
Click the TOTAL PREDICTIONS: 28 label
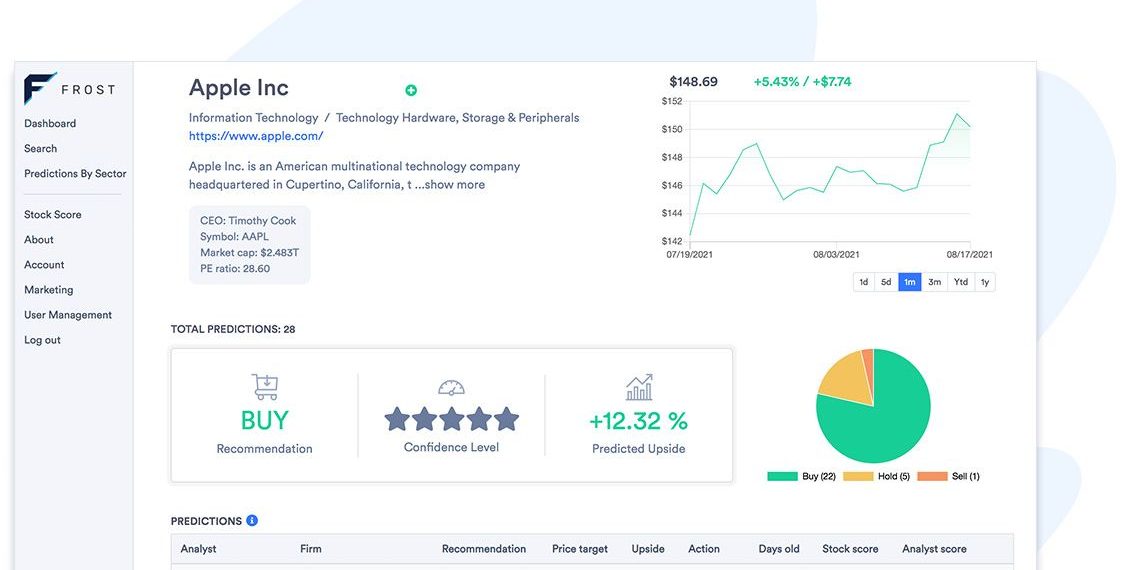pos(233,329)
